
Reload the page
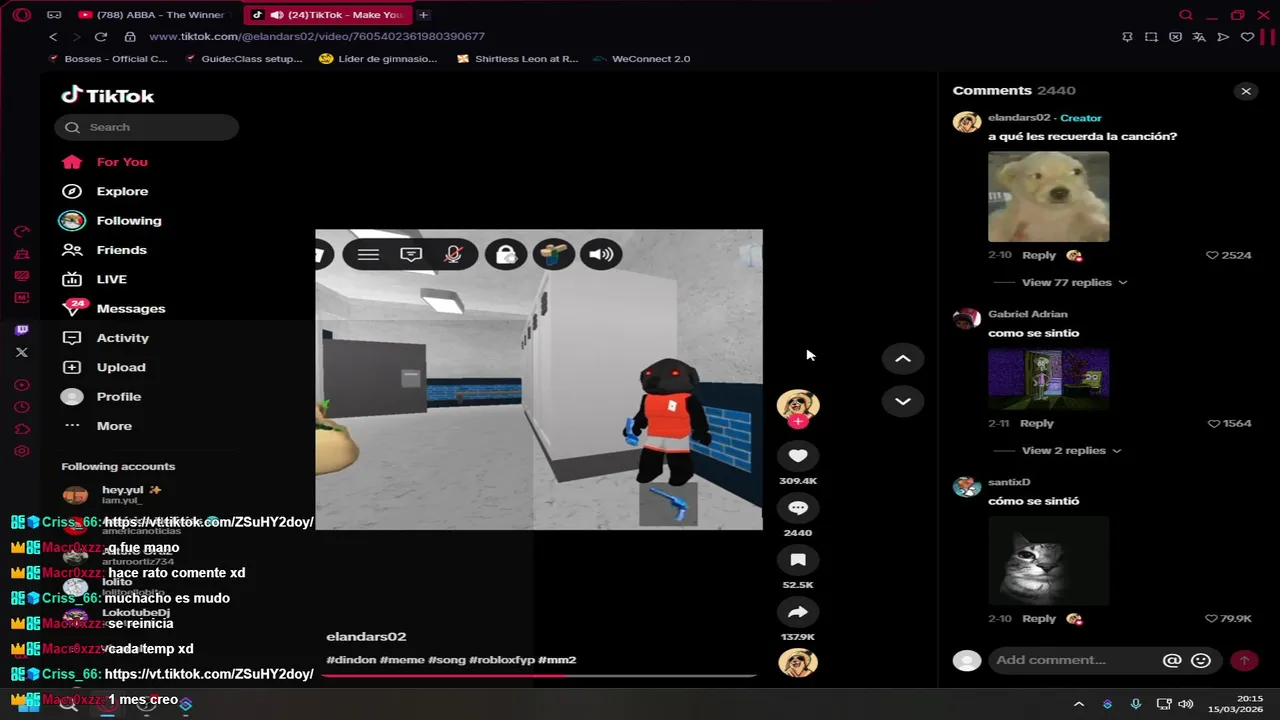pos(100,37)
